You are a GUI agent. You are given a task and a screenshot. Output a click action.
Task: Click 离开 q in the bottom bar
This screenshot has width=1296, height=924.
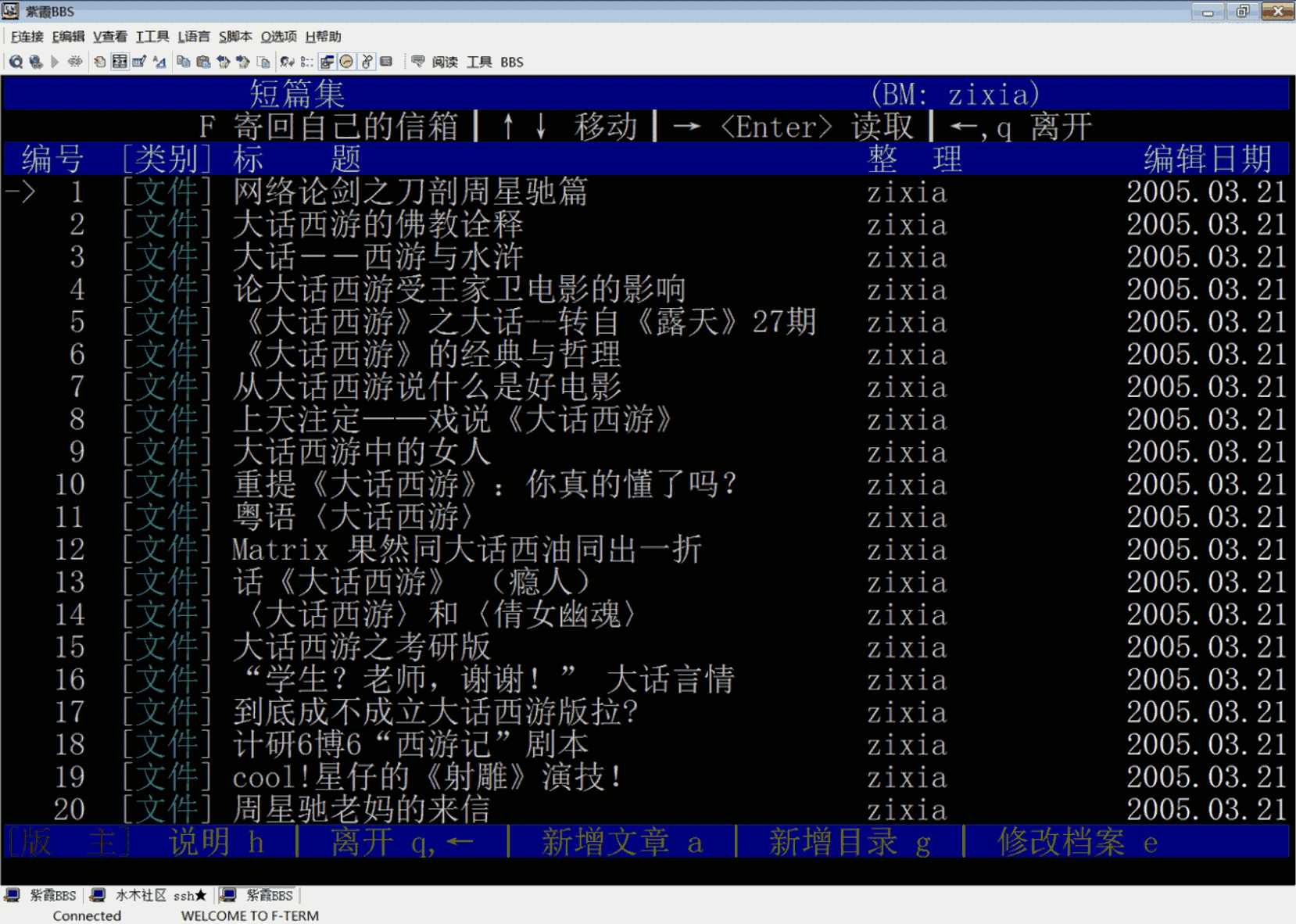click(402, 842)
